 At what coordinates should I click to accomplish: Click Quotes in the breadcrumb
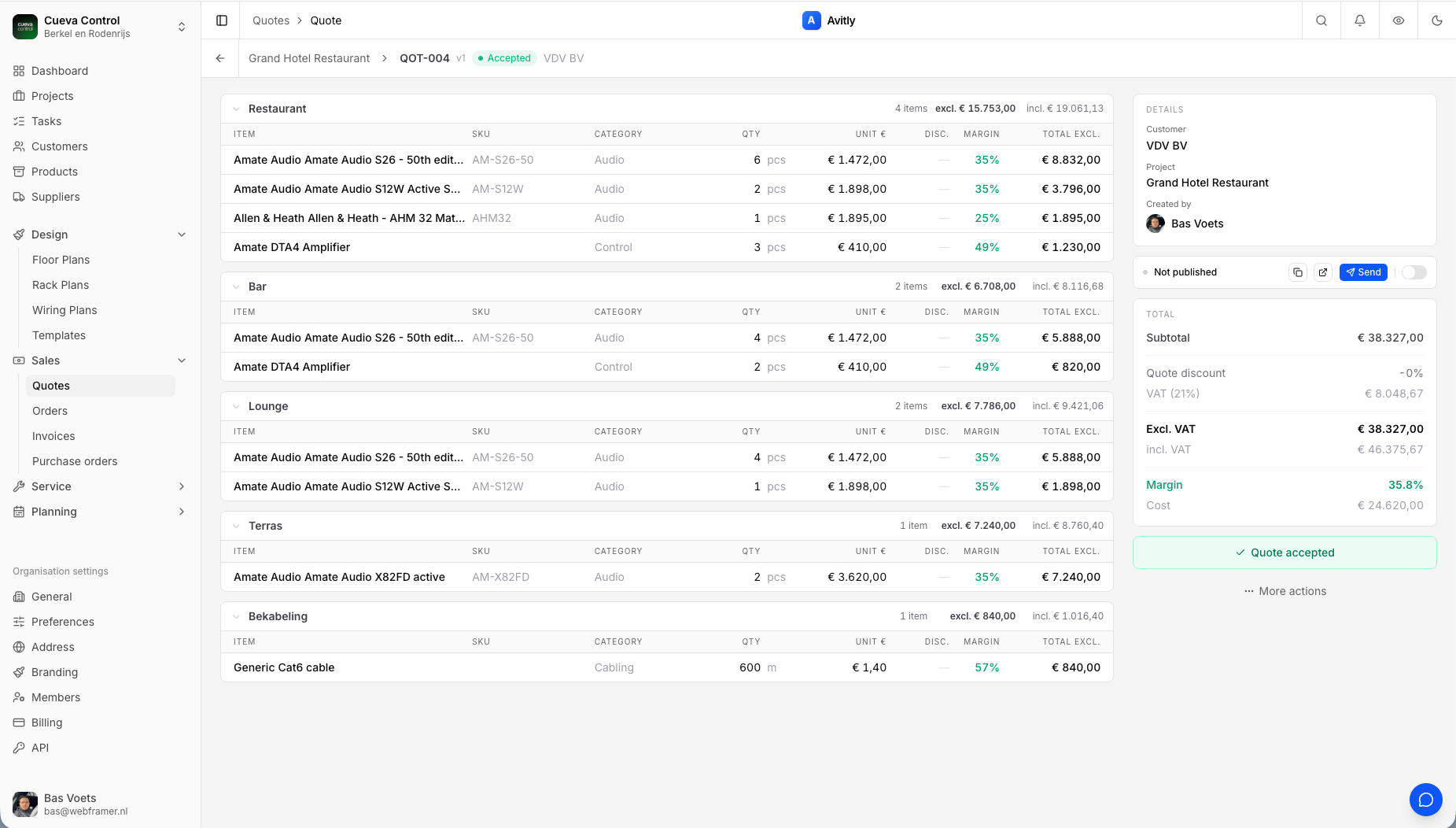point(271,20)
